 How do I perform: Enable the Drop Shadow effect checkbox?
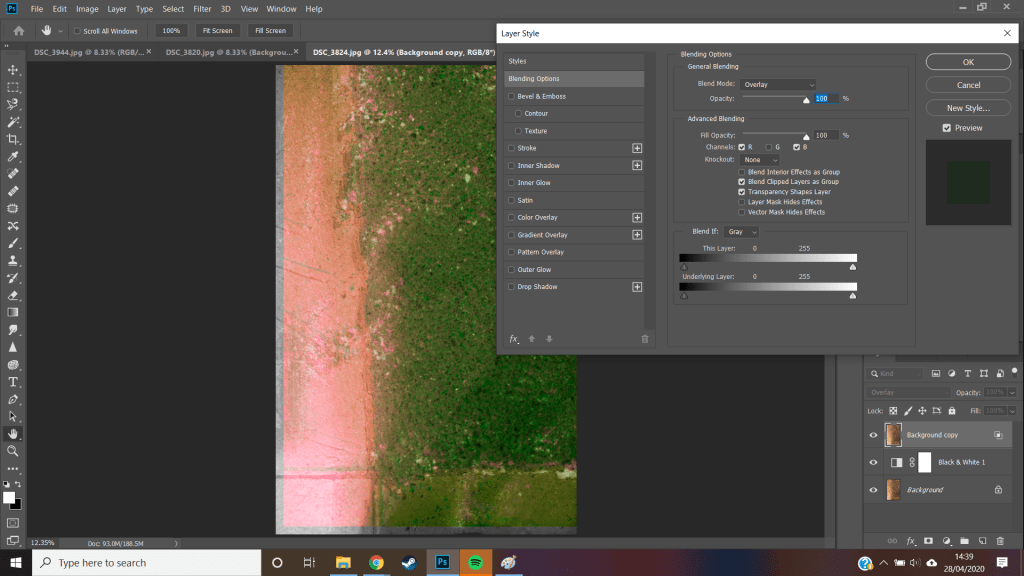pyautogui.click(x=512, y=287)
